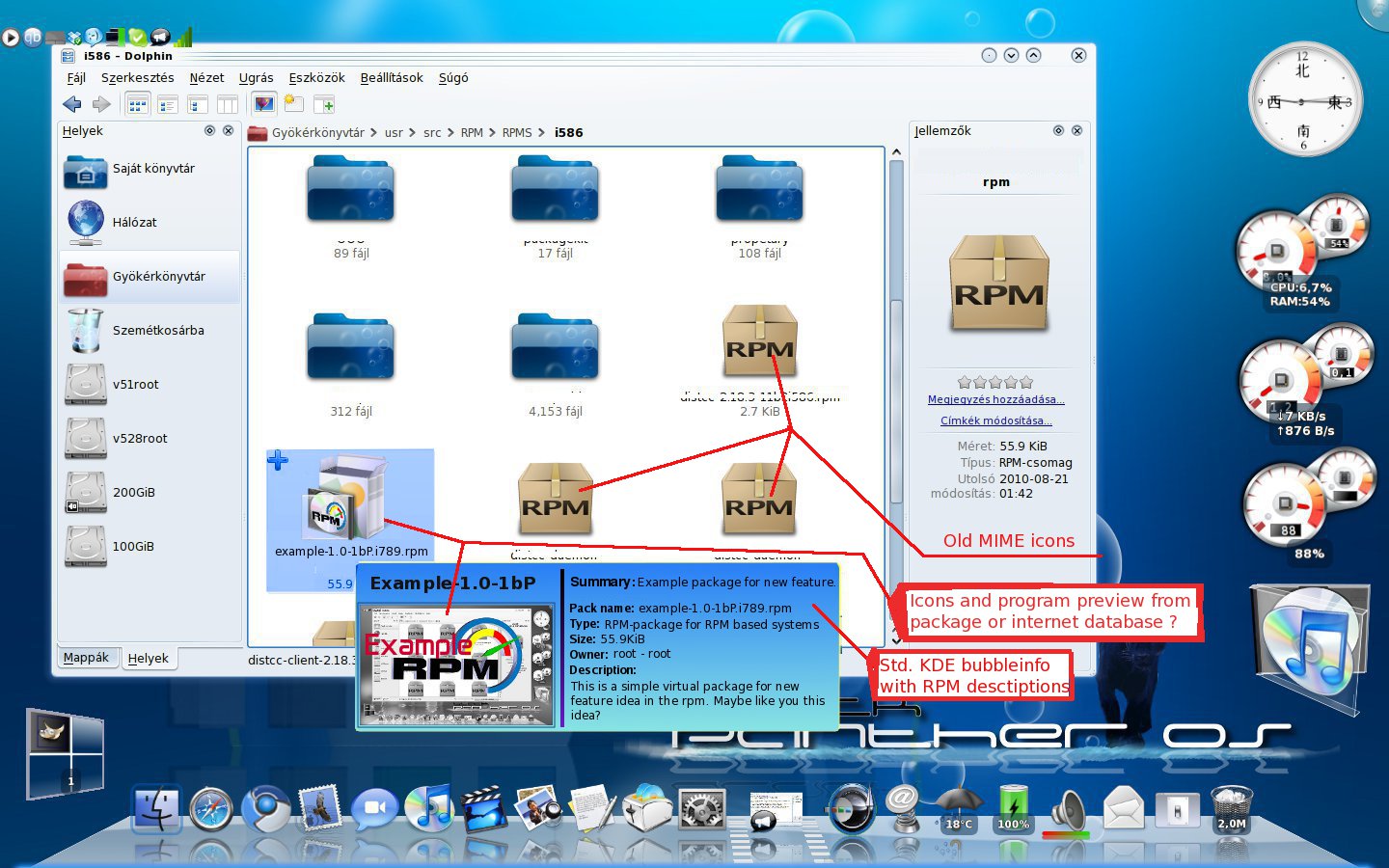Select Hálózat in Places panel
This screenshot has width=1389, height=868.
(x=150, y=223)
